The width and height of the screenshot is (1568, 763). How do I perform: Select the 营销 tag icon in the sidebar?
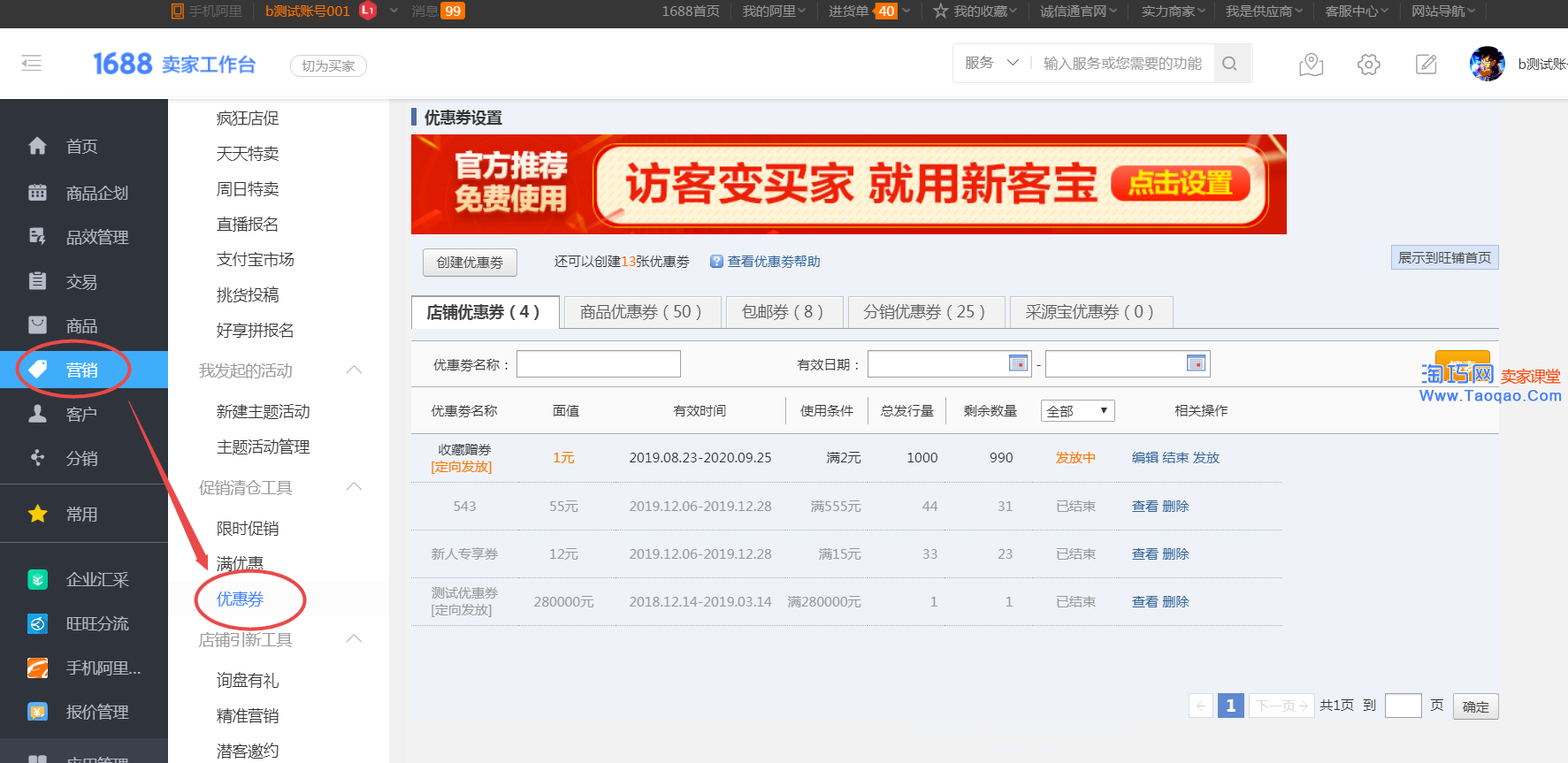click(37, 370)
